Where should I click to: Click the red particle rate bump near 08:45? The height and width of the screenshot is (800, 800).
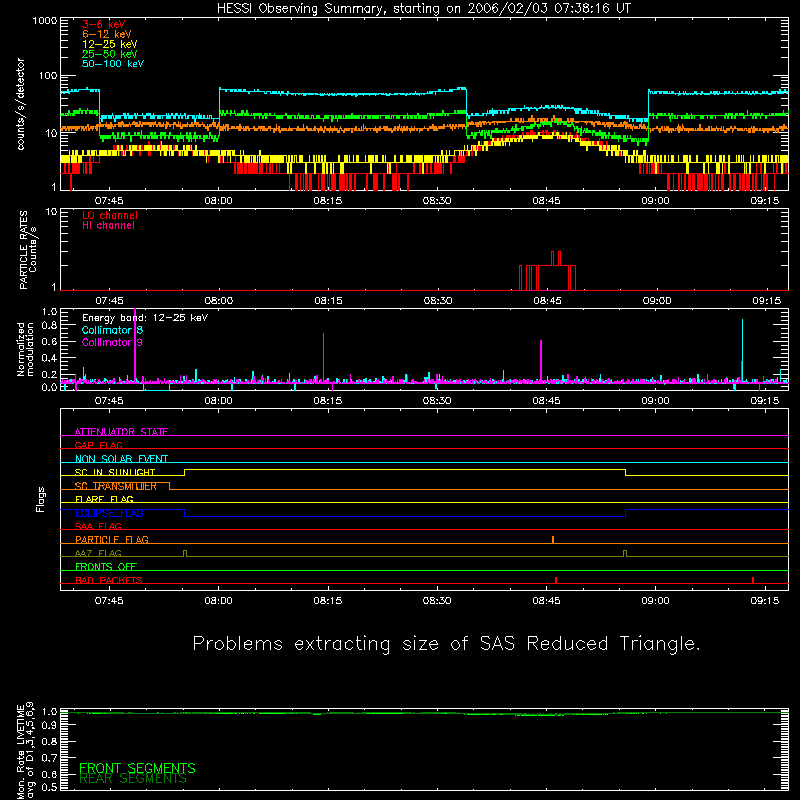[547, 271]
